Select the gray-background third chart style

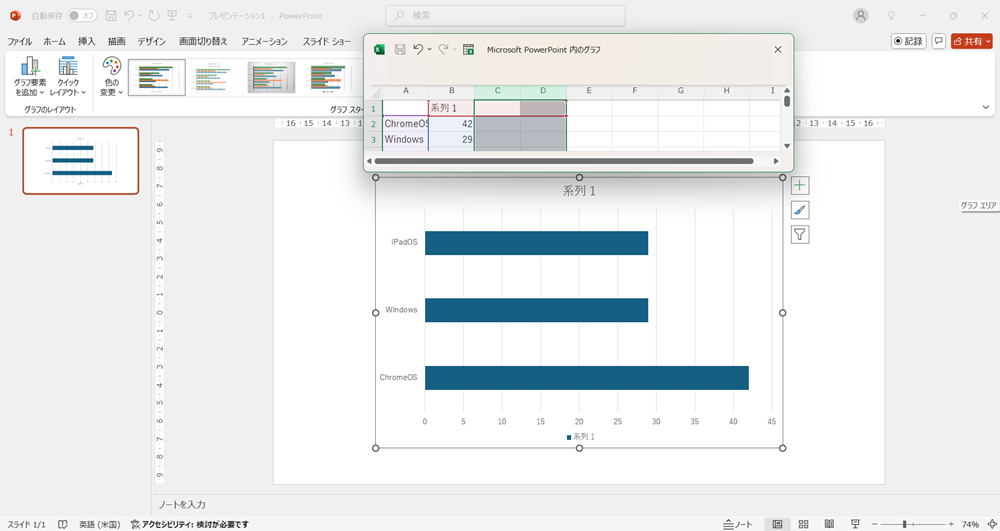[x=271, y=78]
